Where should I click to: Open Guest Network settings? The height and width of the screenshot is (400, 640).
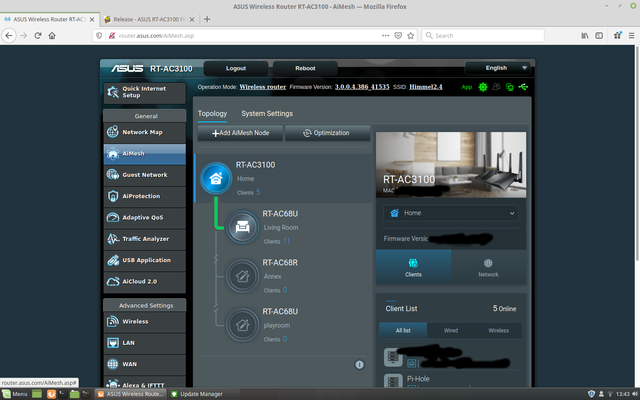click(x=144, y=175)
